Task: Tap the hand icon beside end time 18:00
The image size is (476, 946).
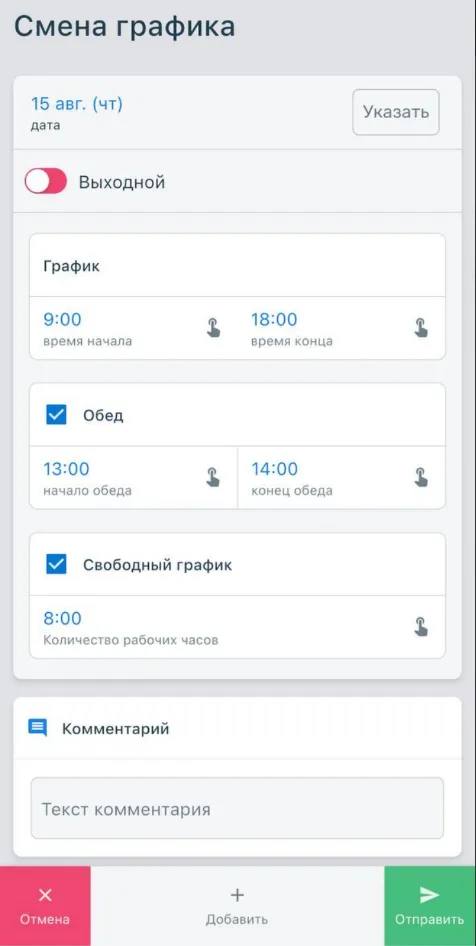Action: point(421,328)
